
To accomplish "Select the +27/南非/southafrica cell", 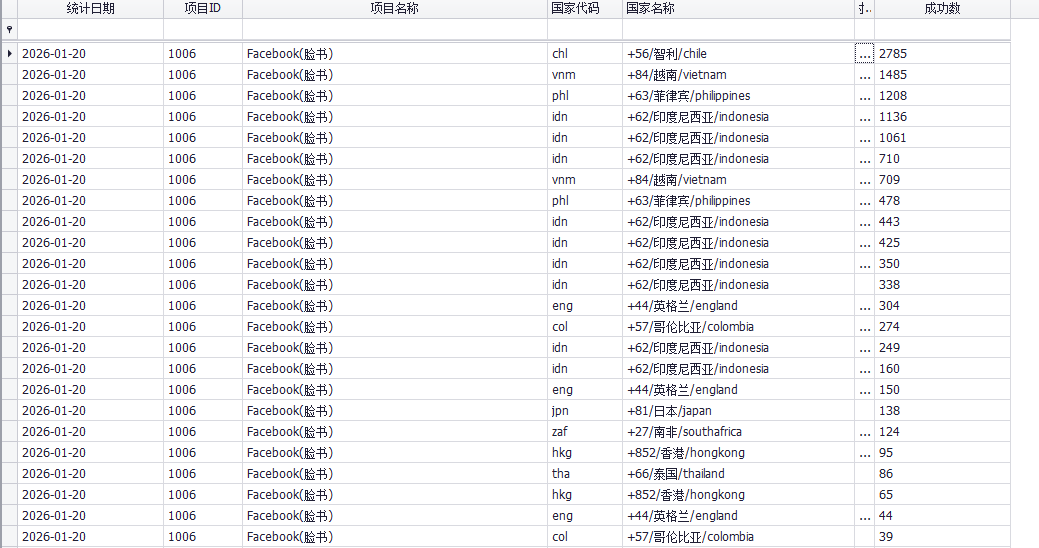I will click(x=738, y=431).
